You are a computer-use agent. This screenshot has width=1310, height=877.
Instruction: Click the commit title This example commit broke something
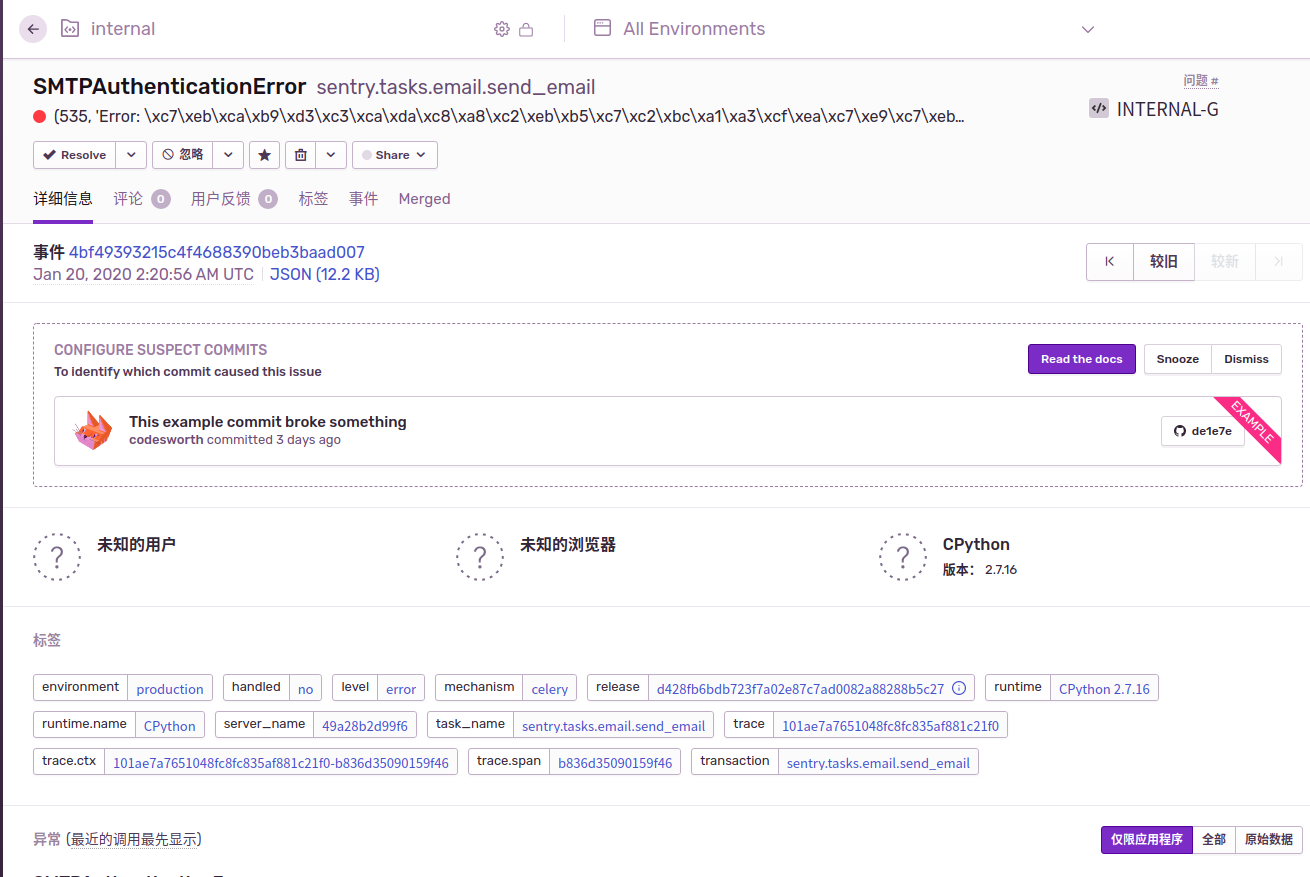(x=268, y=422)
